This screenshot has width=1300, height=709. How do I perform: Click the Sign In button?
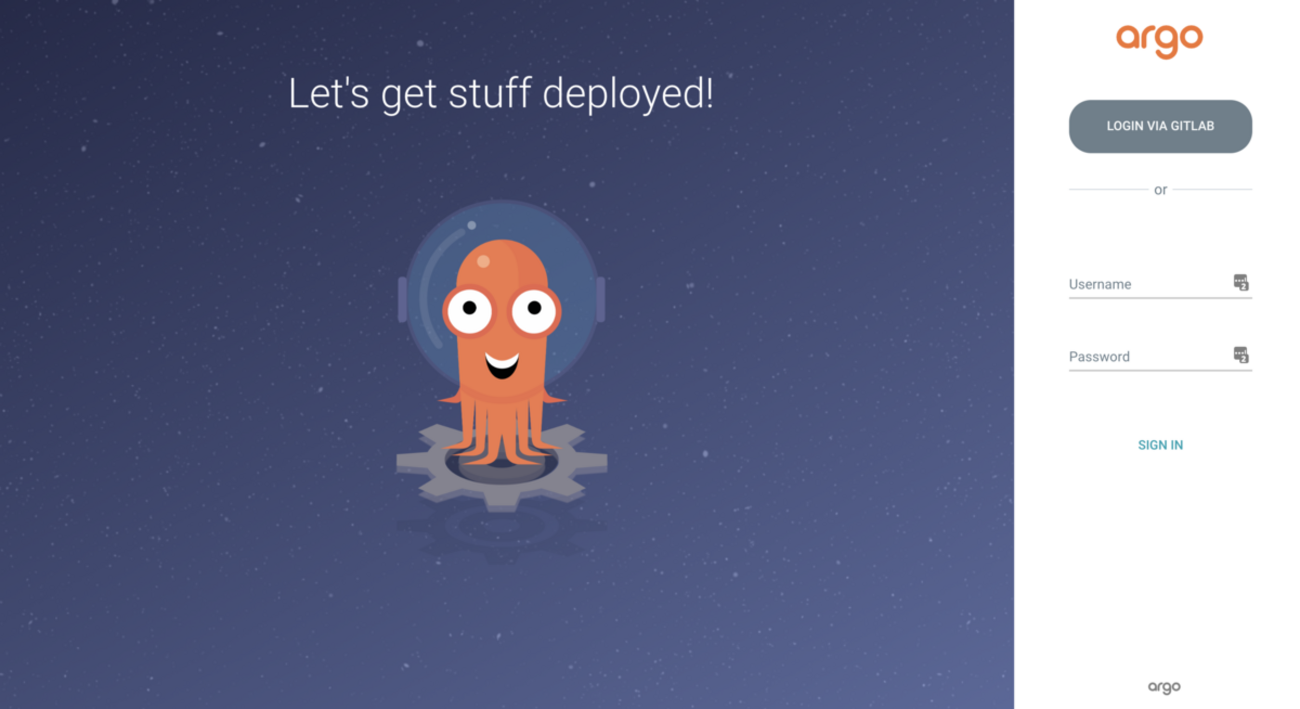[1160, 445]
